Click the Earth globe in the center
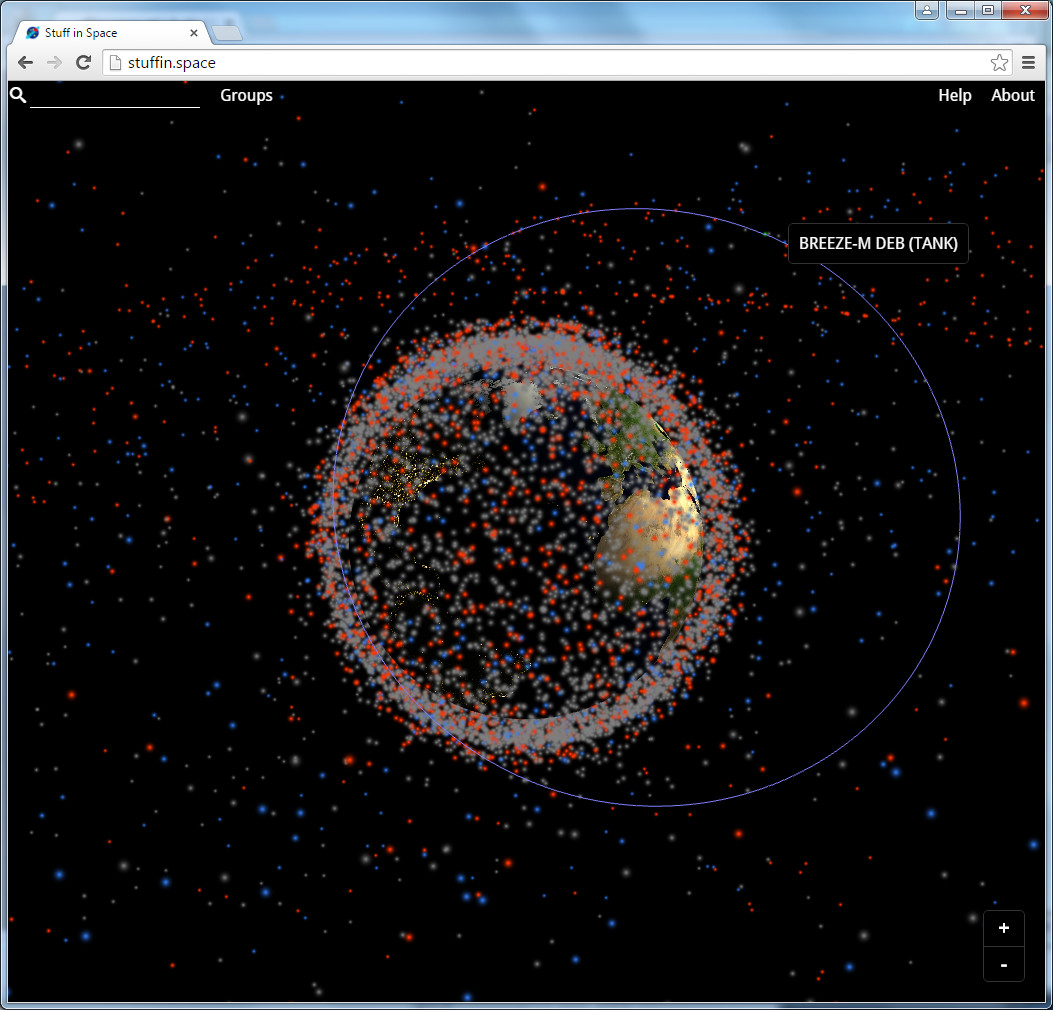Image resolution: width=1053 pixels, height=1010 pixels. tap(530, 530)
